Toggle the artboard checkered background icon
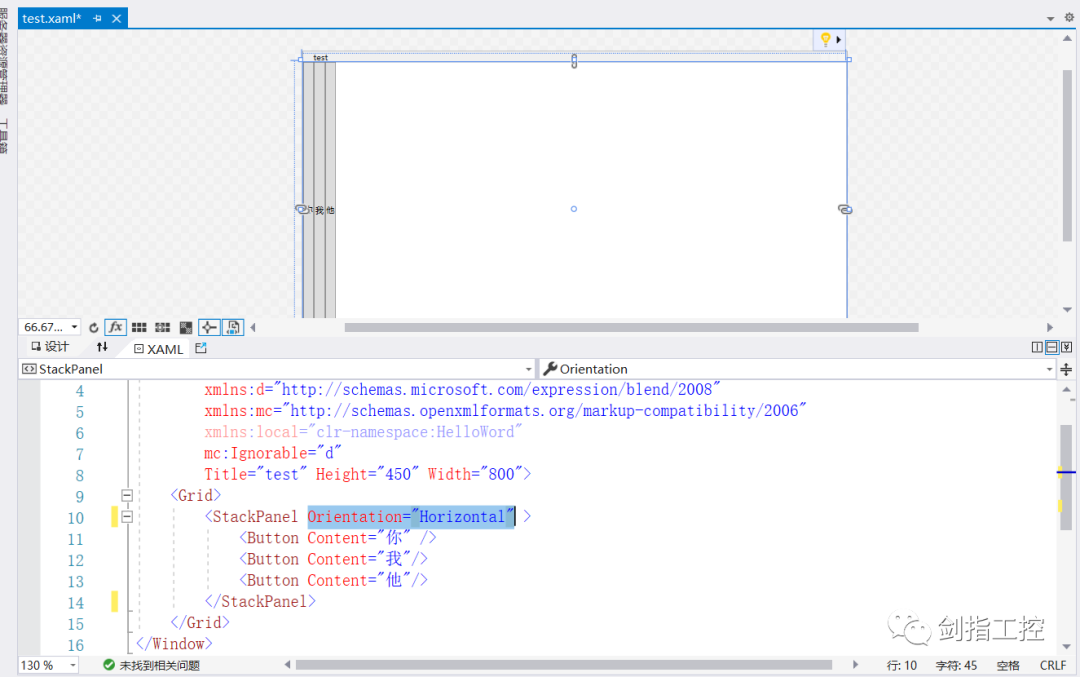This screenshot has height=677, width=1080. (186, 328)
